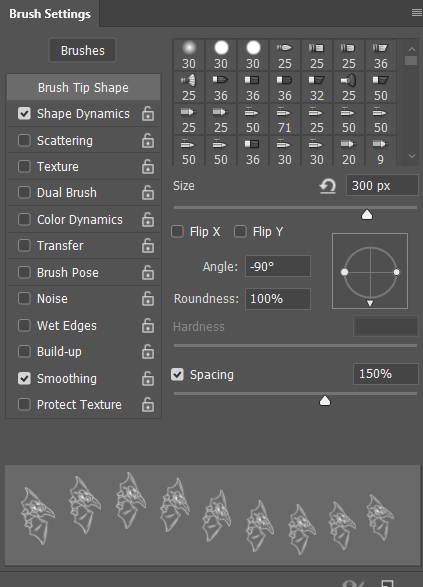
Task: Uncheck the Smoothing option
Action: coord(24,378)
